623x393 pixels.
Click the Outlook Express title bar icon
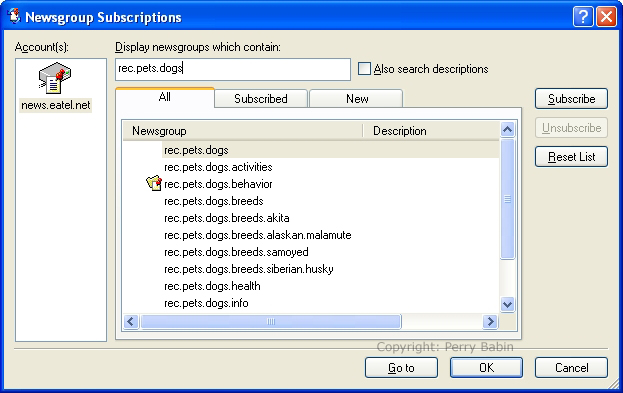[x=14, y=17]
